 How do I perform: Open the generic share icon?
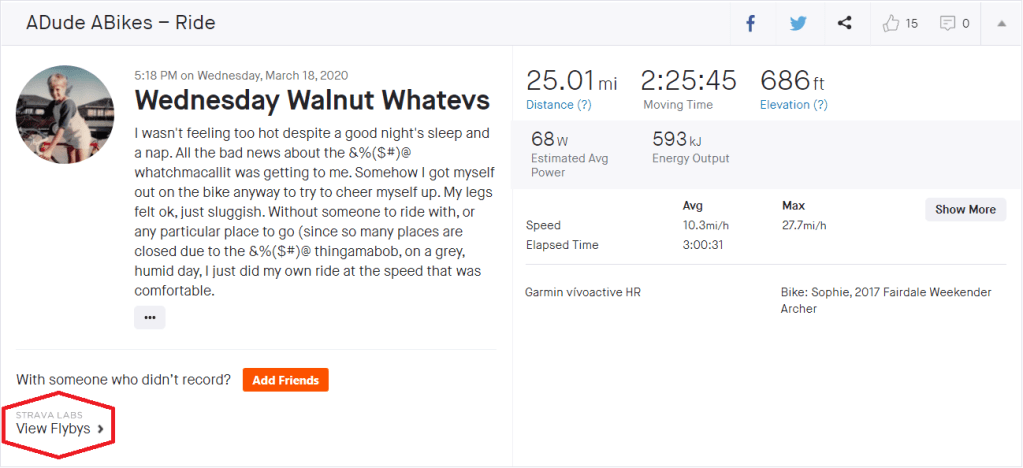point(845,23)
